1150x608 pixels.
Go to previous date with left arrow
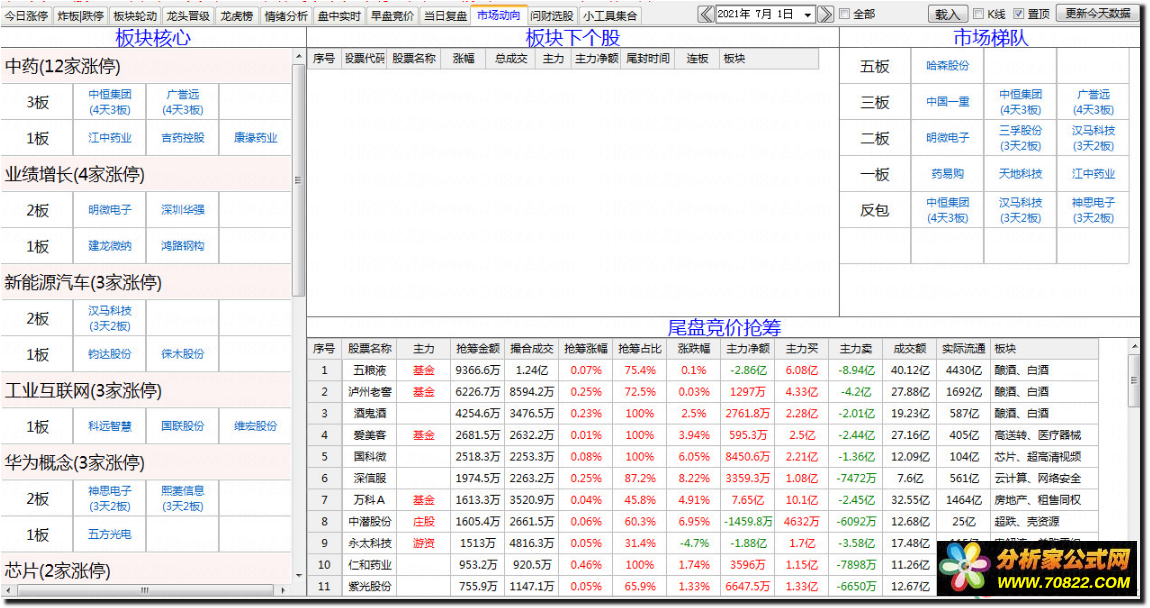pos(706,14)
